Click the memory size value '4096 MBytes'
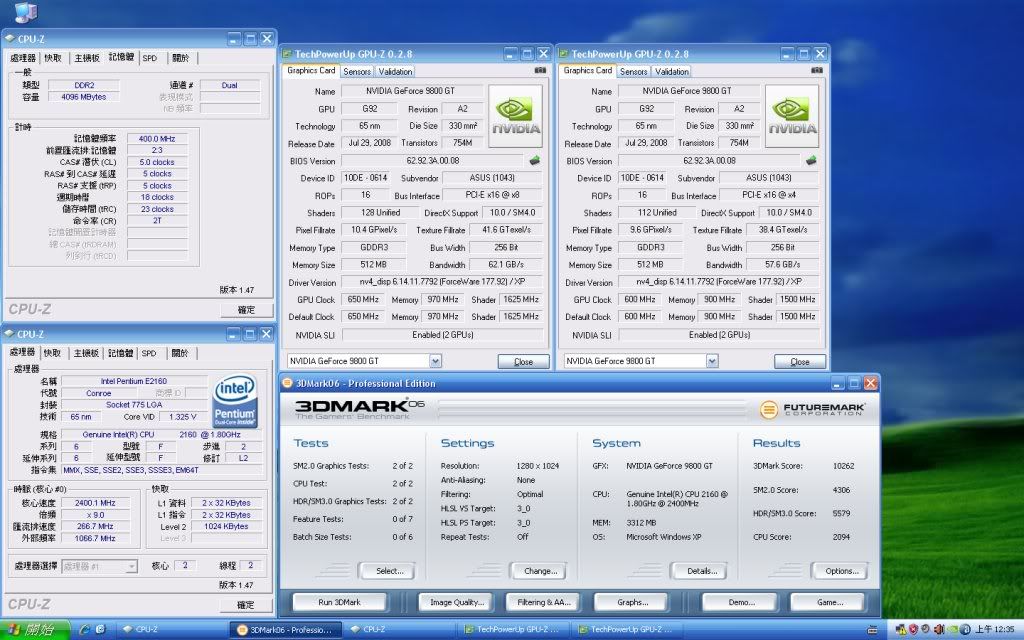1024x640 pixels. (84, 97)
